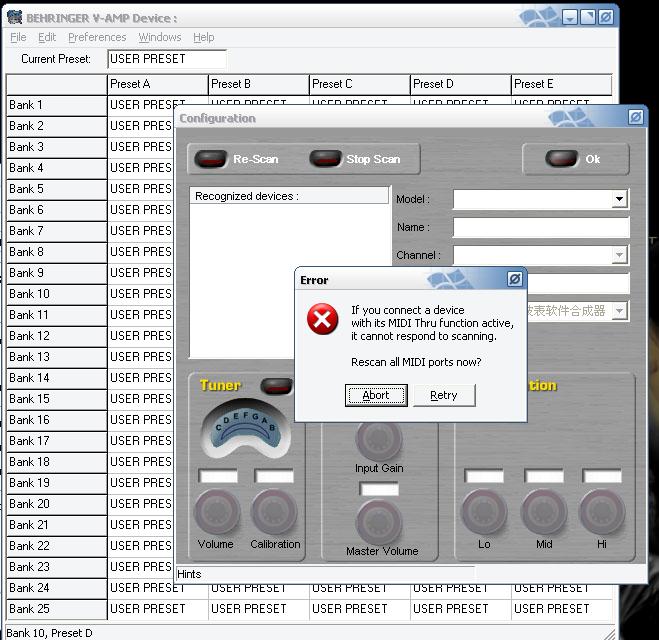Click the Master Volume knob

(379, 521)
